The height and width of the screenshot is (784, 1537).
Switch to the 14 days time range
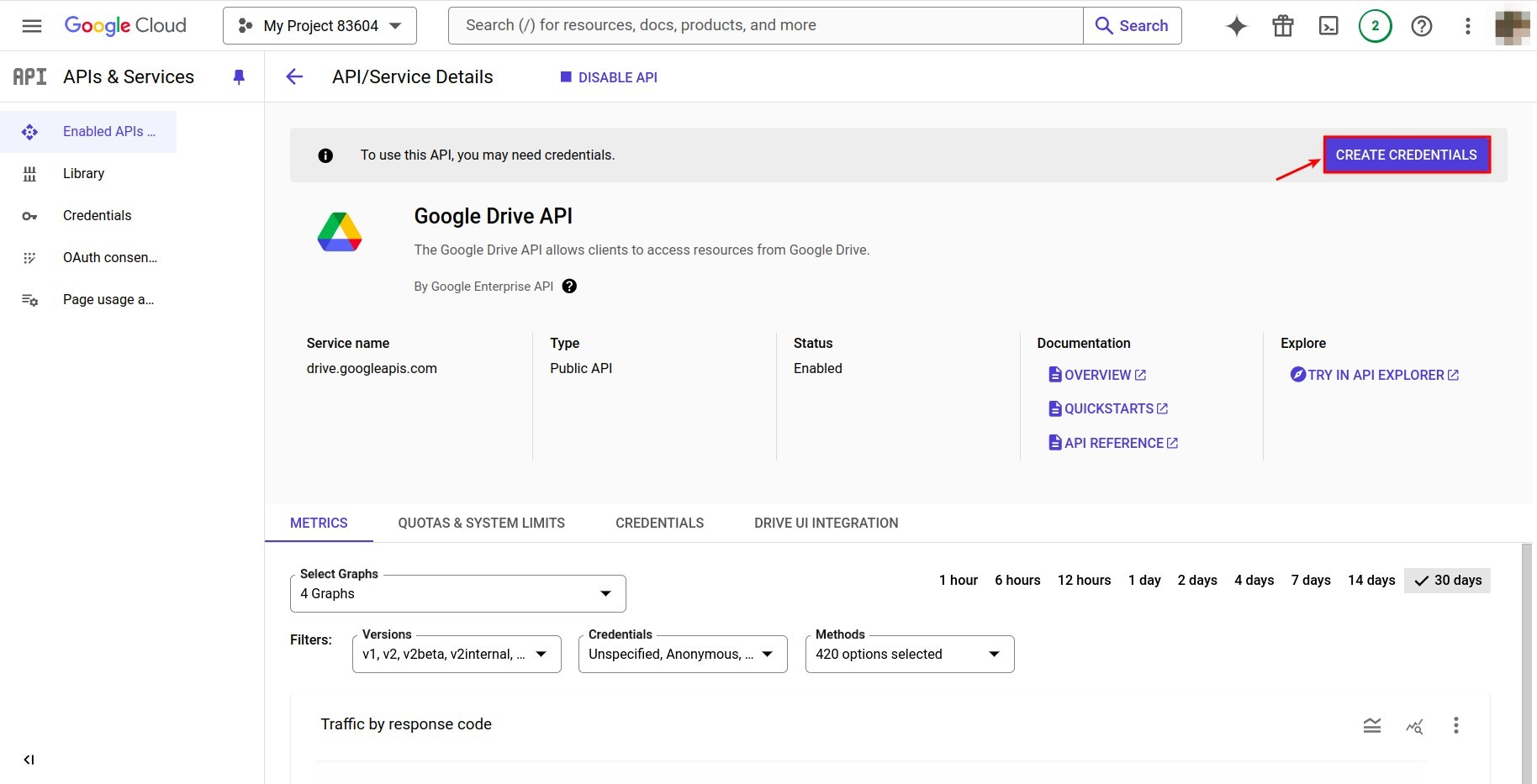coord(1371,580)
